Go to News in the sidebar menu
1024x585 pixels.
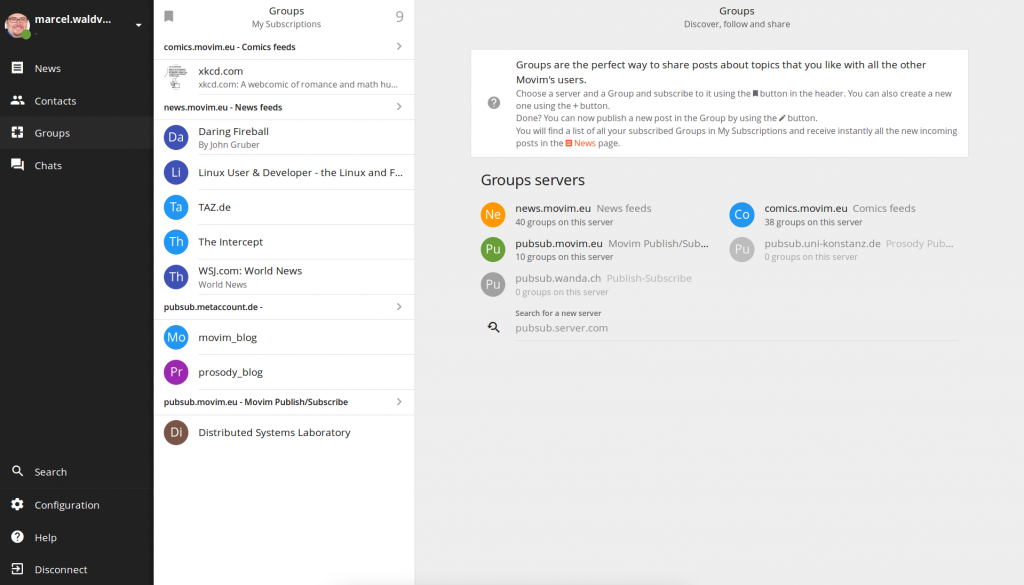[76, 68]
